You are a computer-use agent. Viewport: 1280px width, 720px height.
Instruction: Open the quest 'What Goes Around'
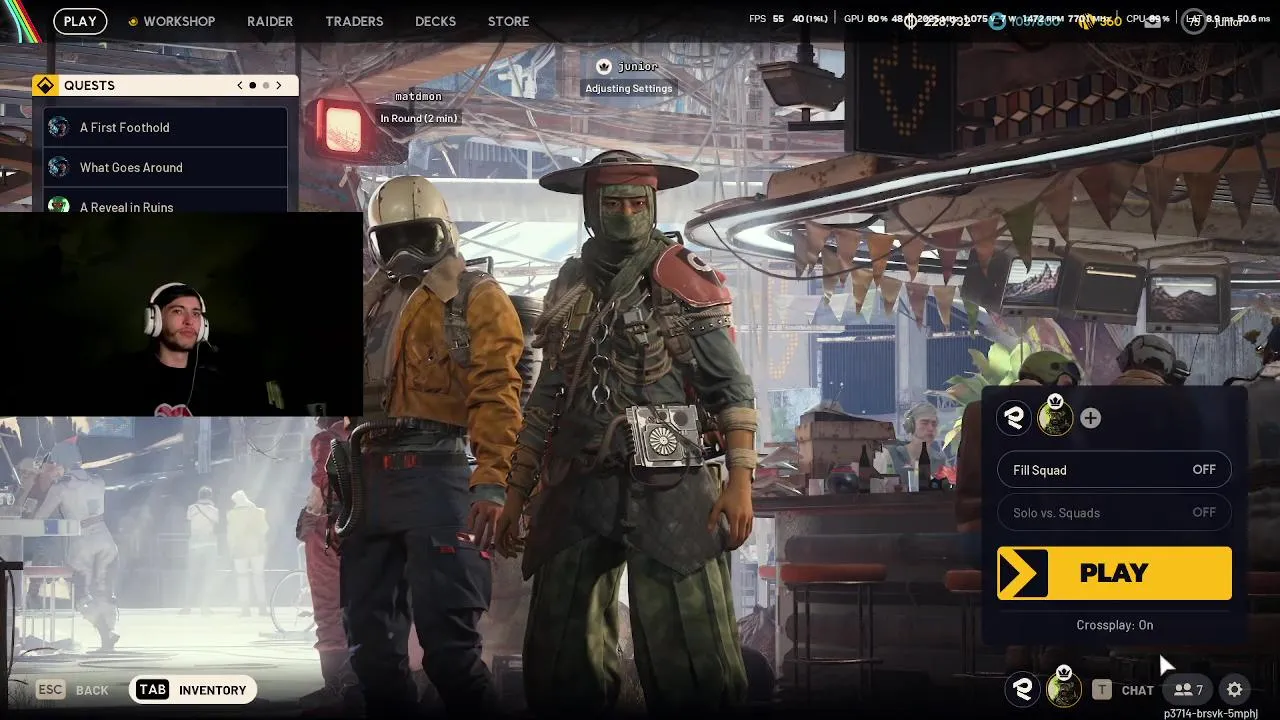click(165, 167)
